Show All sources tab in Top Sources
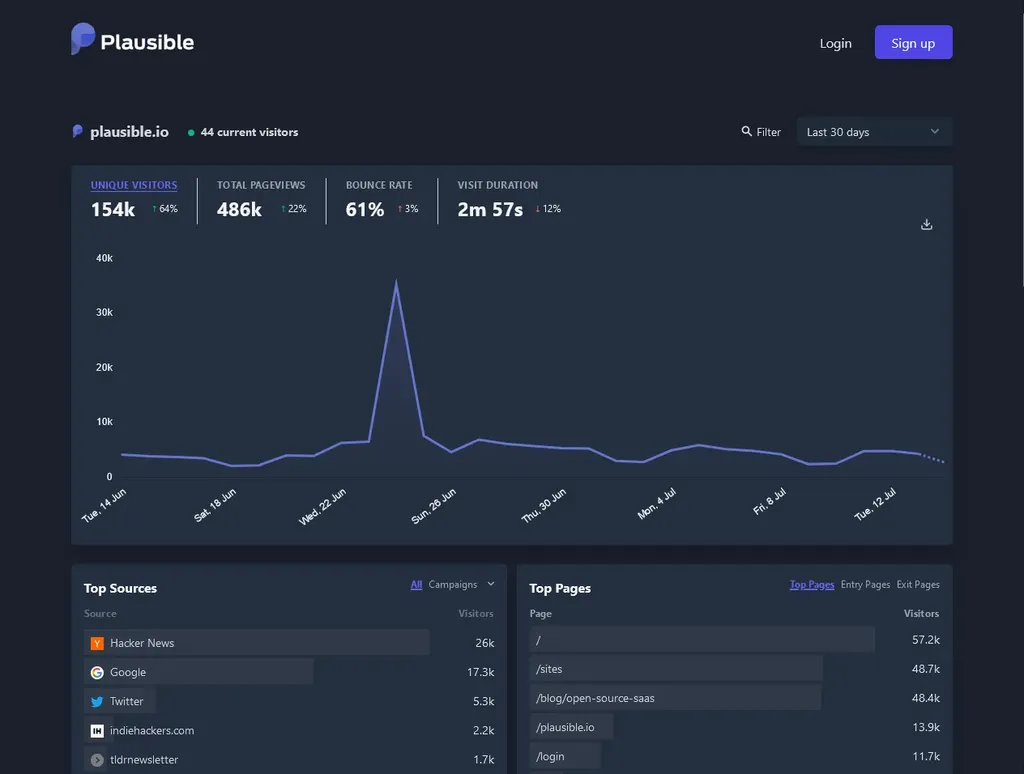The height and width of the screenshot is (774, 1024). [416, 585]
